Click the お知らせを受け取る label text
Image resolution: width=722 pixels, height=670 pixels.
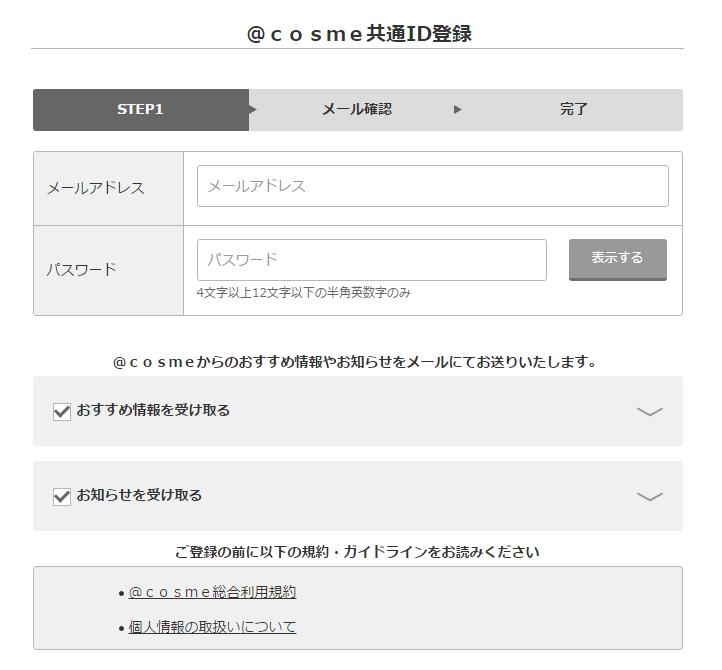coord(139,495)
